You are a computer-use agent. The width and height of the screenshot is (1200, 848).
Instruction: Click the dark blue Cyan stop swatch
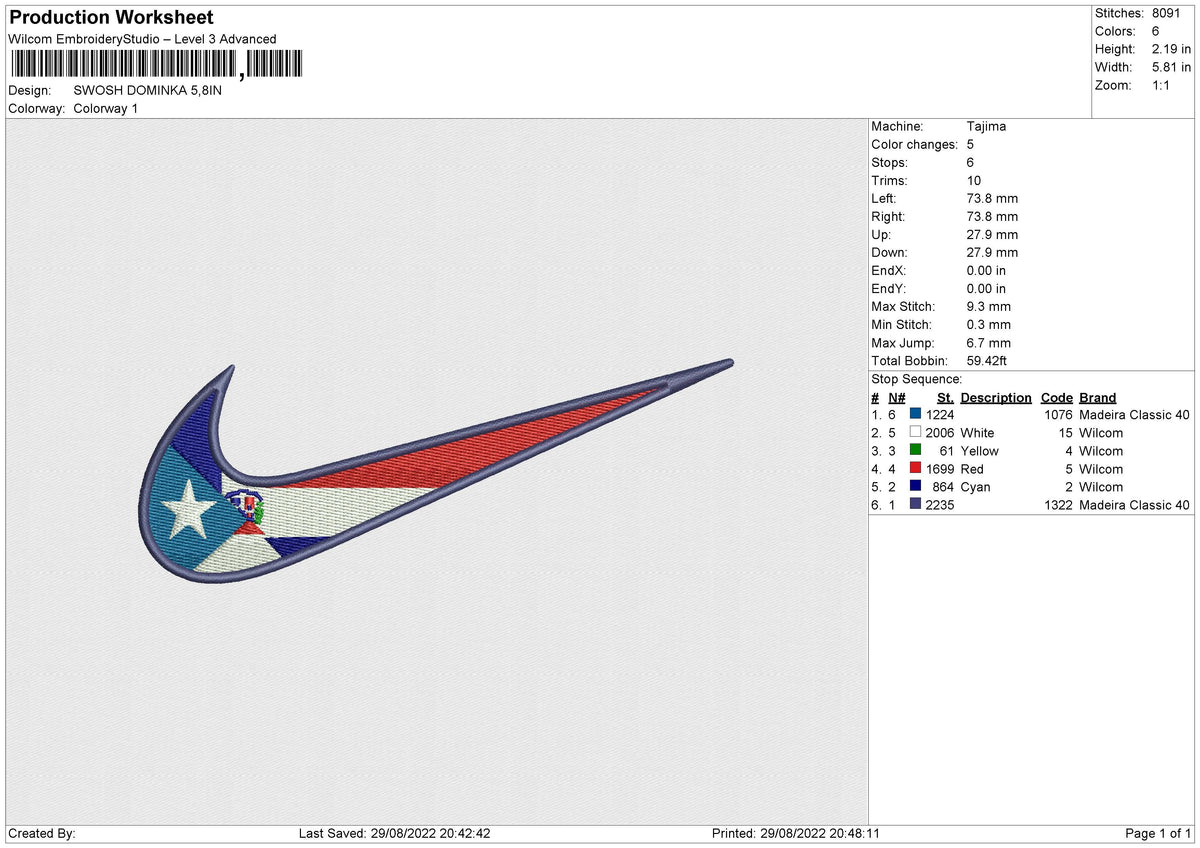click(x=915, y=486)
